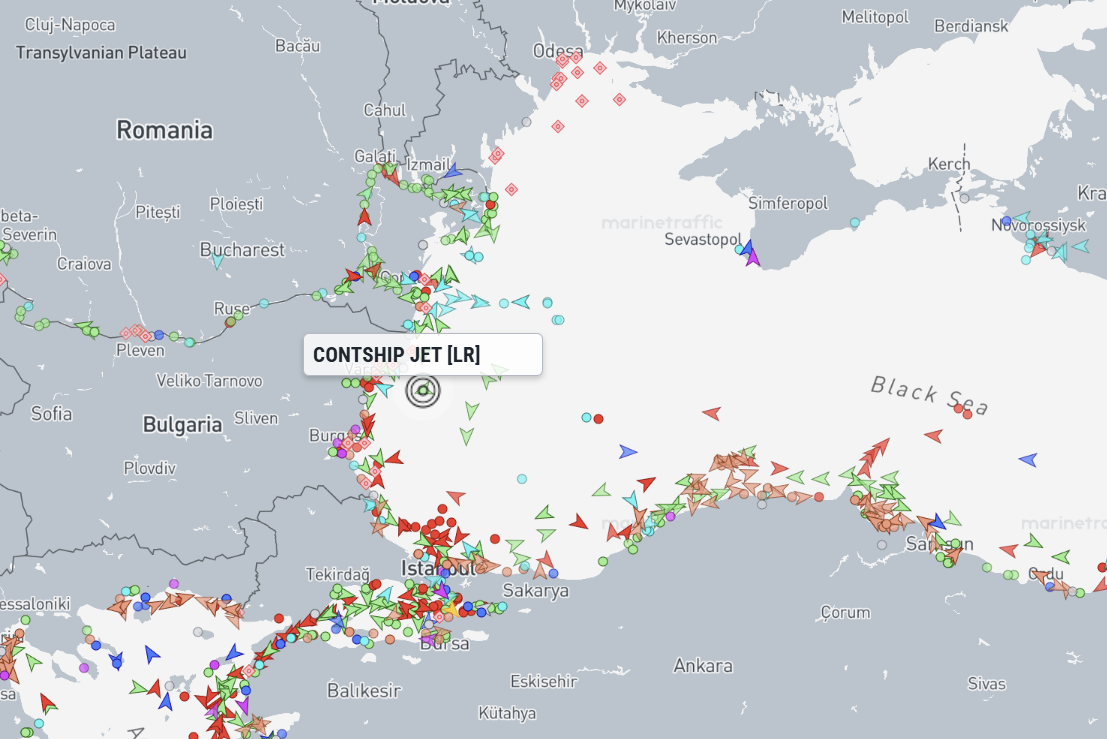Click the Bulgaria country label
Screen dimensions: 1107x739
(x=182, y=424)
